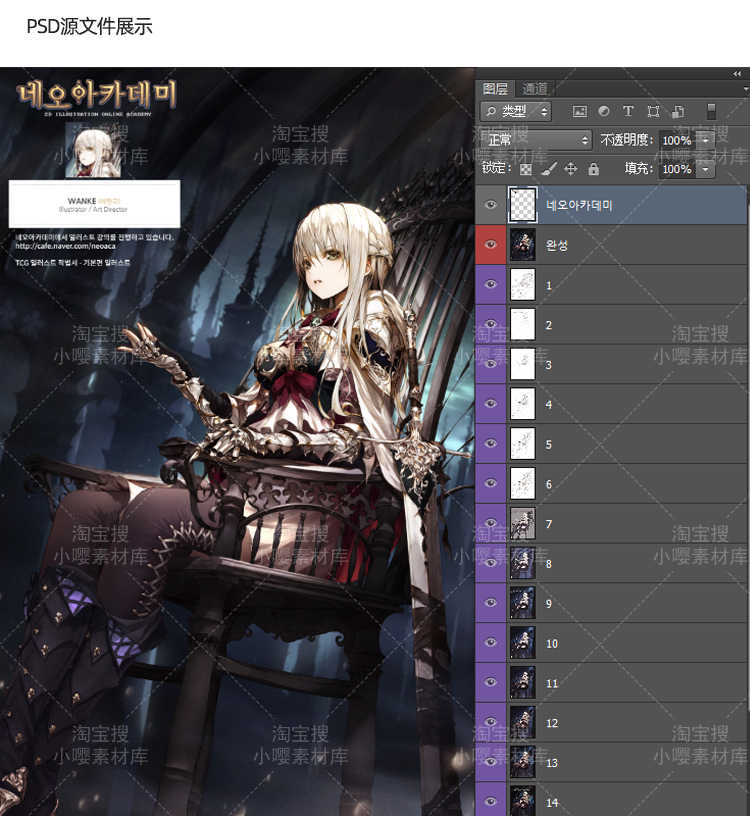The image size is (750, 816).
Task: Select layer 8 thumbnail
Action: [x=523, y=563]
